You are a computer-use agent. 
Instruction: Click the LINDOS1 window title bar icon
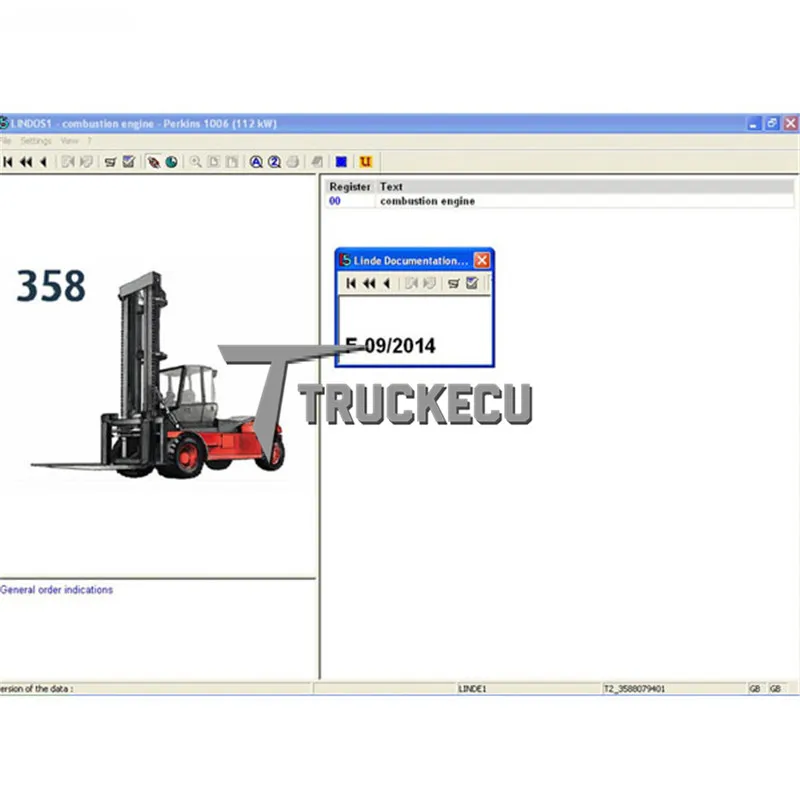click(4, 123)
